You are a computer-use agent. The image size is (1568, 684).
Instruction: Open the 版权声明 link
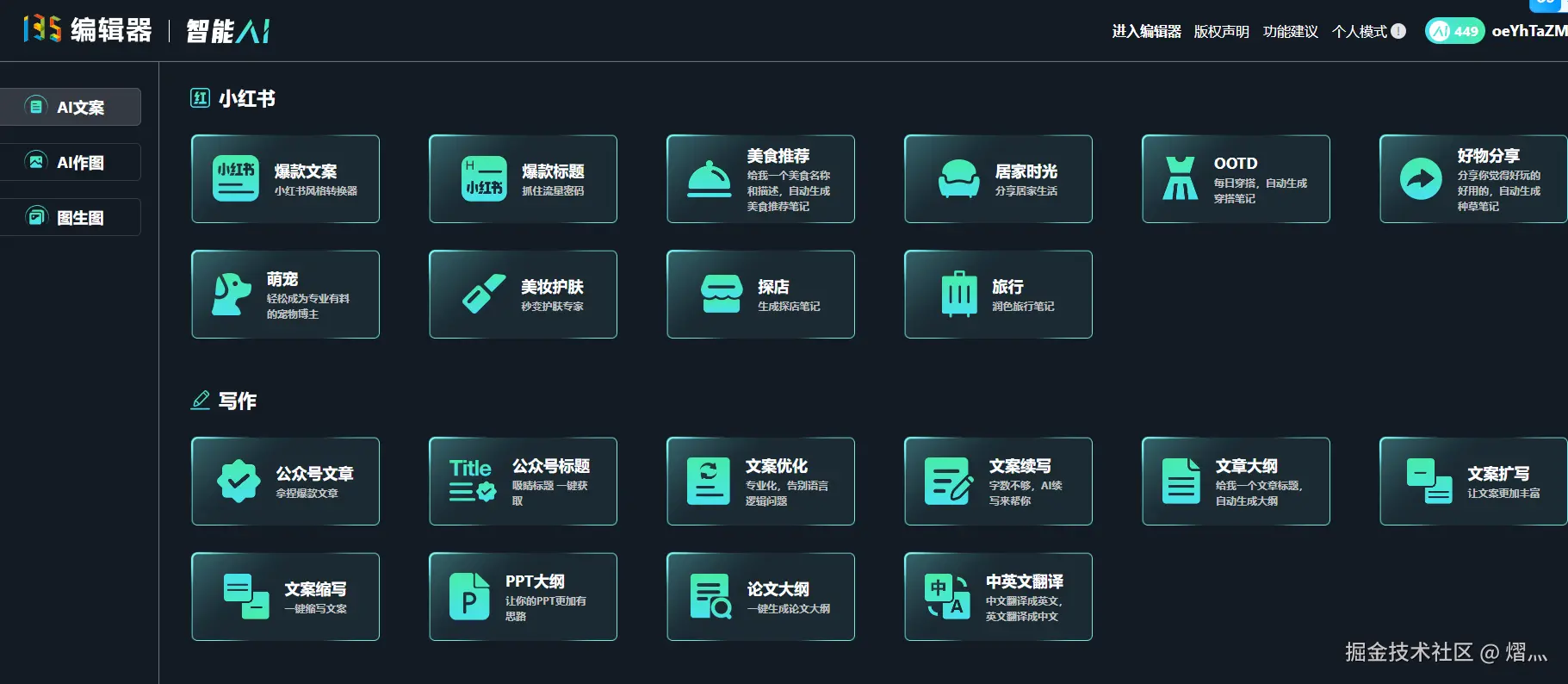1221,32
